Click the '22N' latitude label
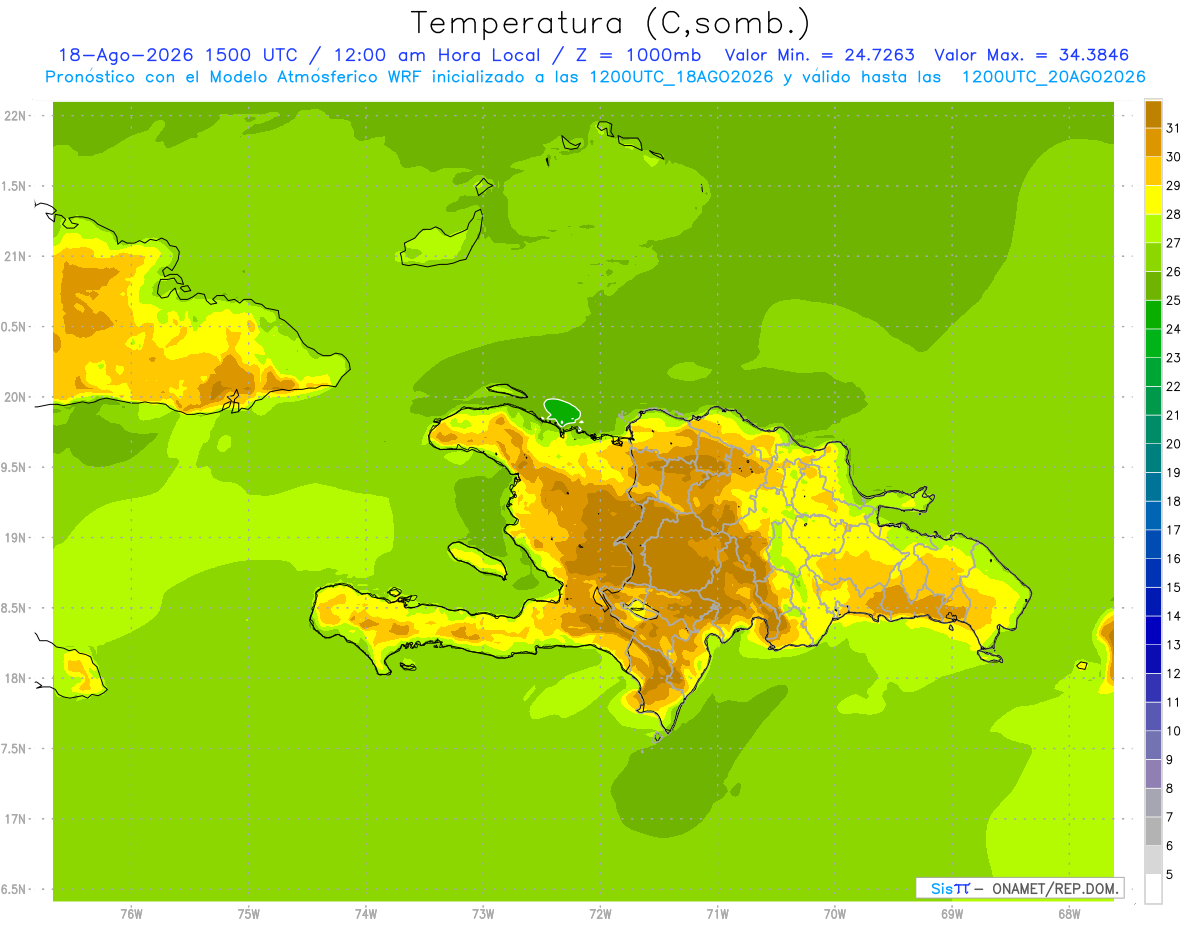This screenshot has height=927, width=1200. (16, 115)
